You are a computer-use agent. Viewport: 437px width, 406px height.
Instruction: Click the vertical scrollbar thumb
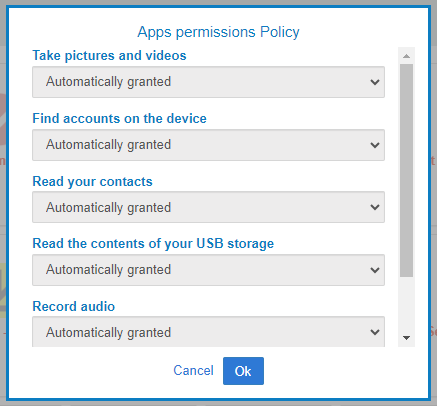tap(406, 170)
